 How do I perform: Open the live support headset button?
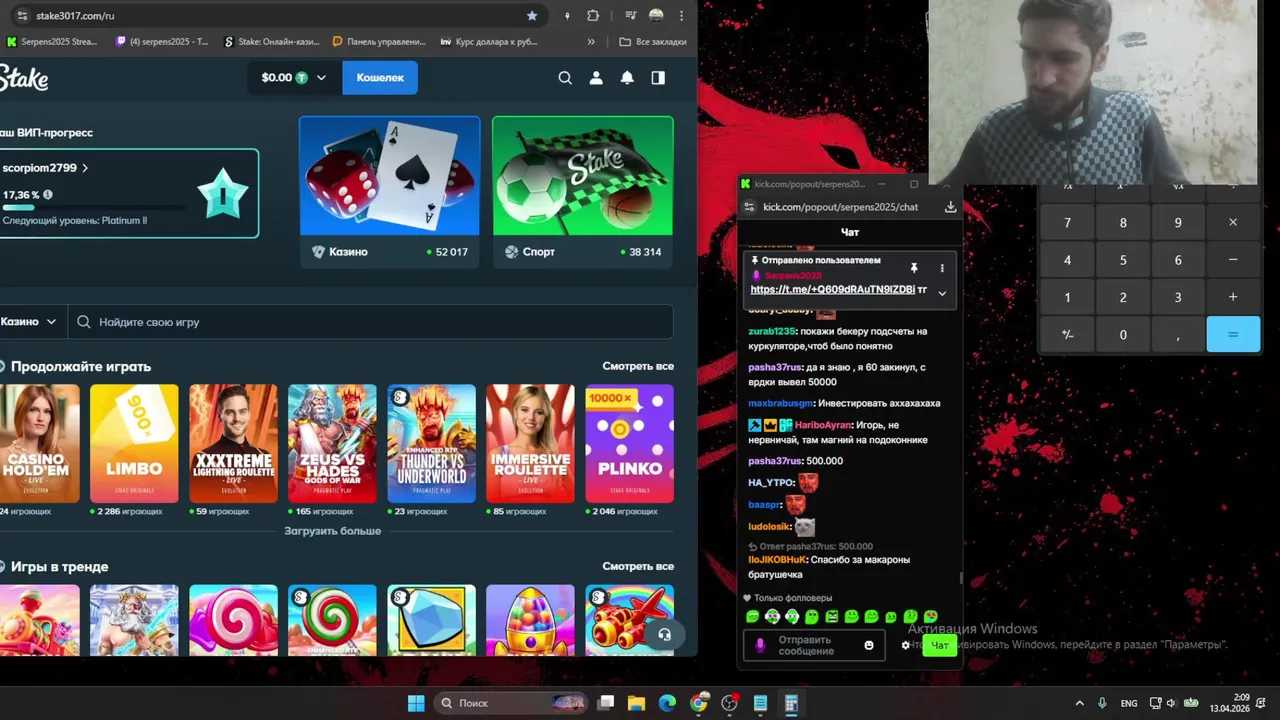[x=664, y=634]
